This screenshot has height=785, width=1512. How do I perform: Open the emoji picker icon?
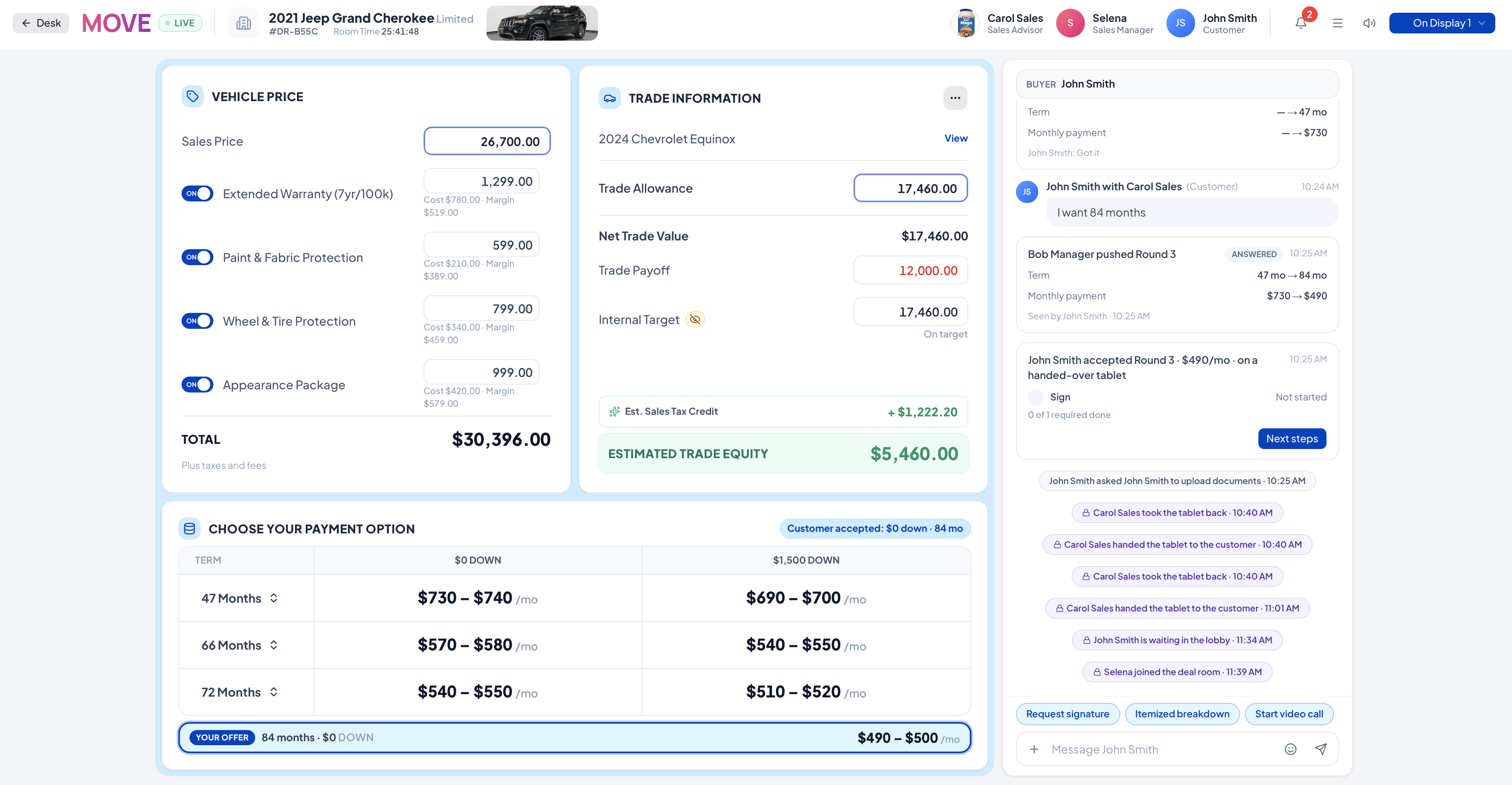tap(1290, 749)
